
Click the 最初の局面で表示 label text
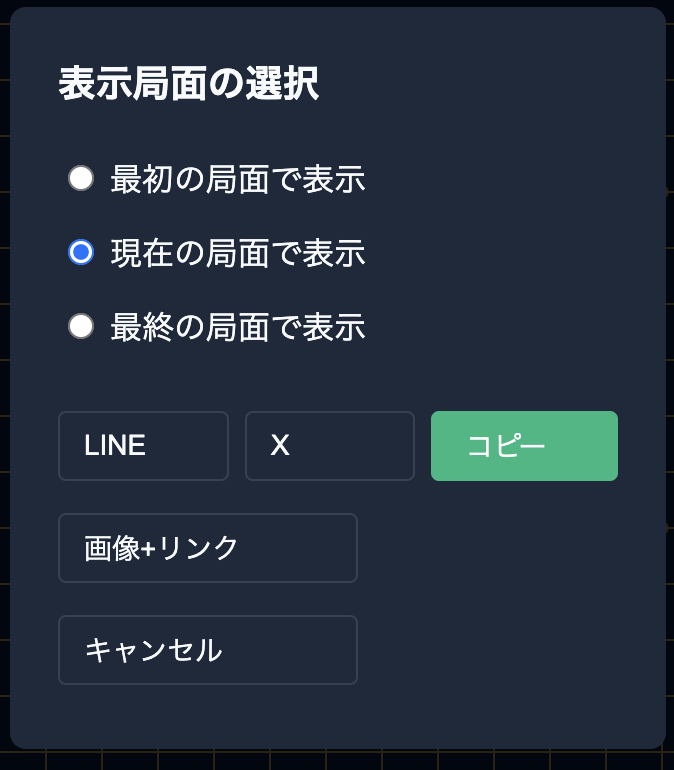238,179
